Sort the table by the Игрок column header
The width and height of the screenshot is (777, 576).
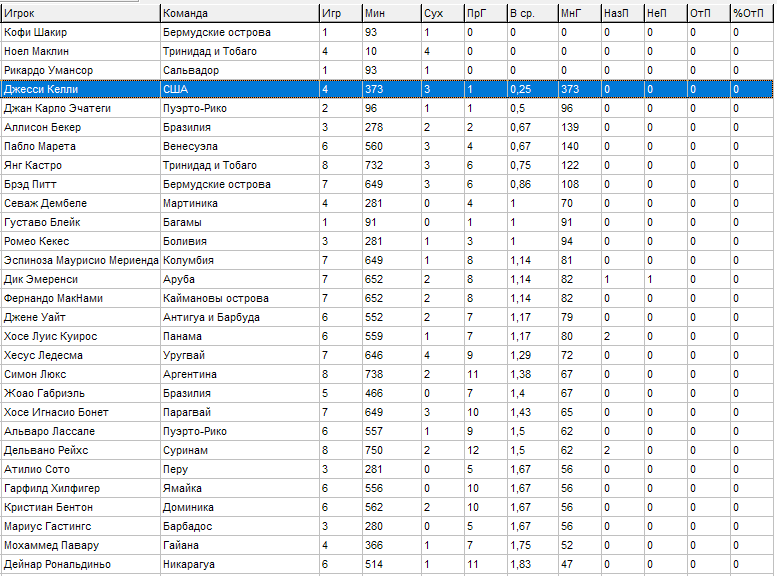pyautogui.click(x=80, y=13)
